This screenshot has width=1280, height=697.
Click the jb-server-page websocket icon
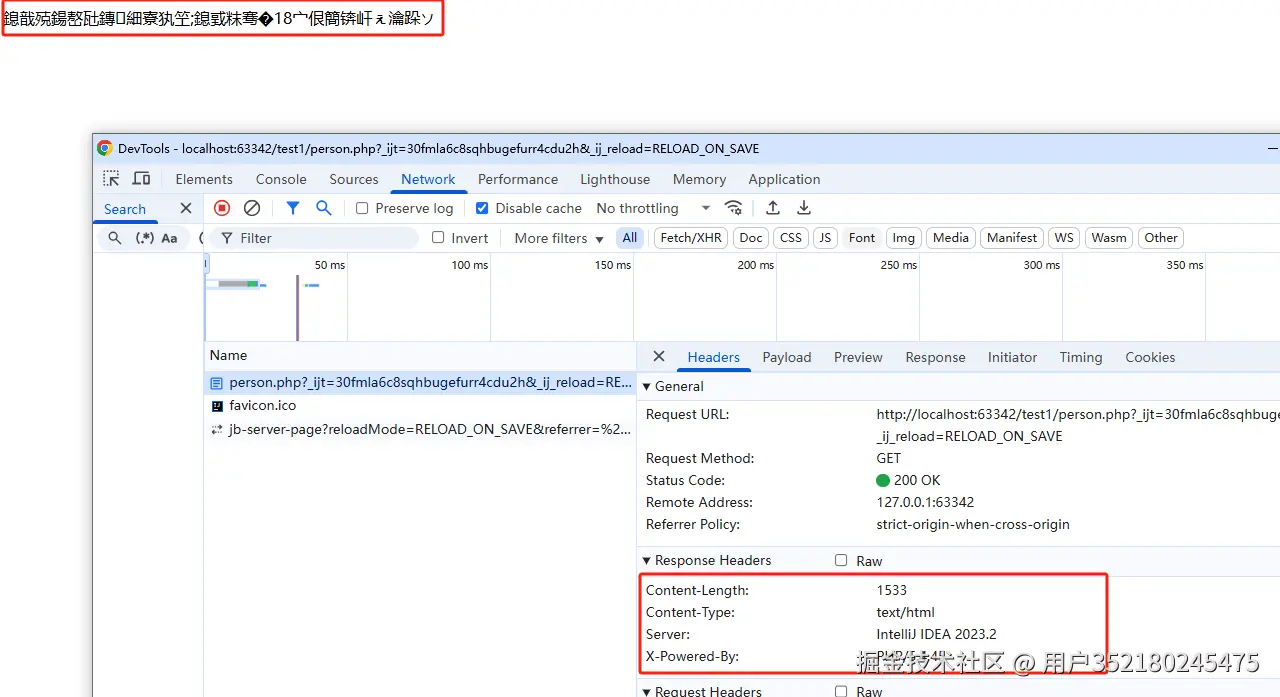pyautogui.click(x=216, y=429)
